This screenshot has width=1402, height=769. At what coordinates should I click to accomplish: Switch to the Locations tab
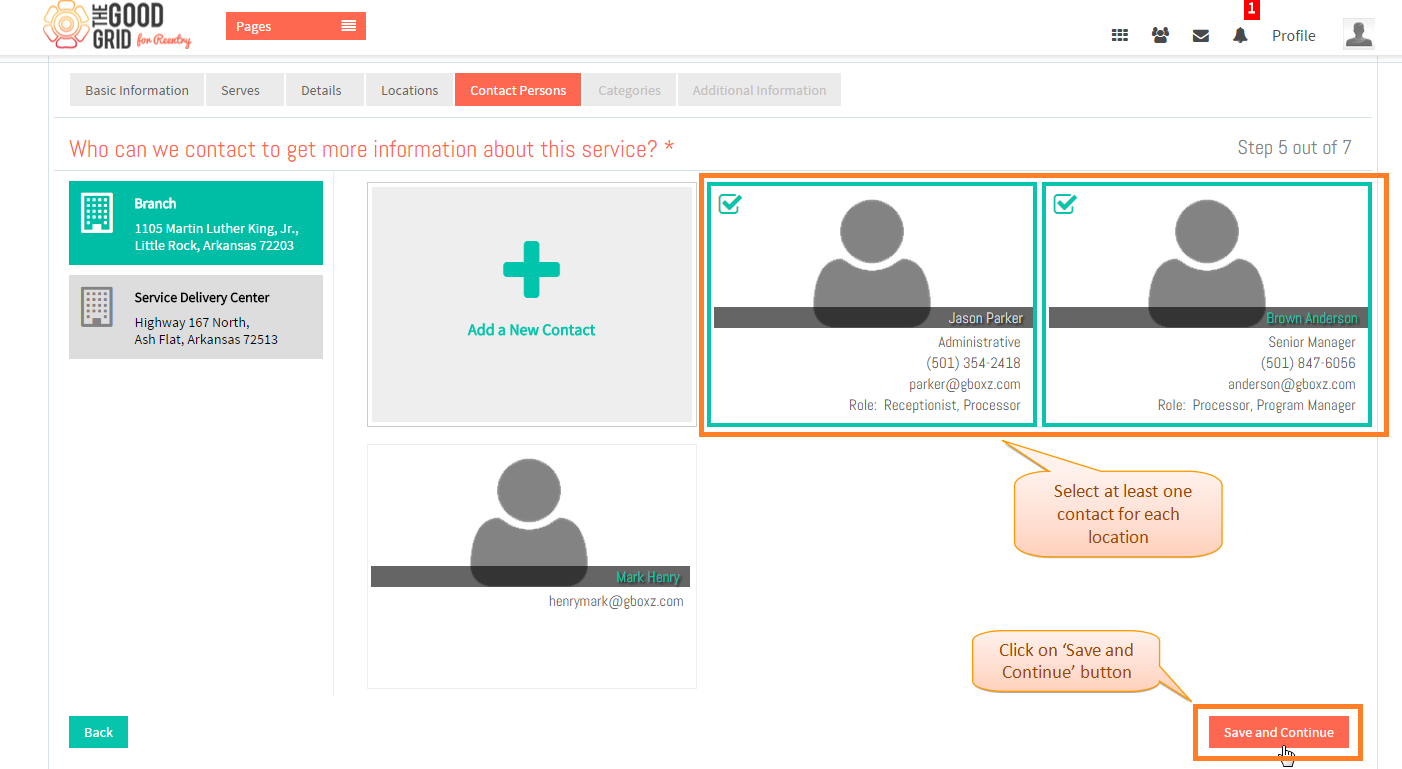(409, 90)
